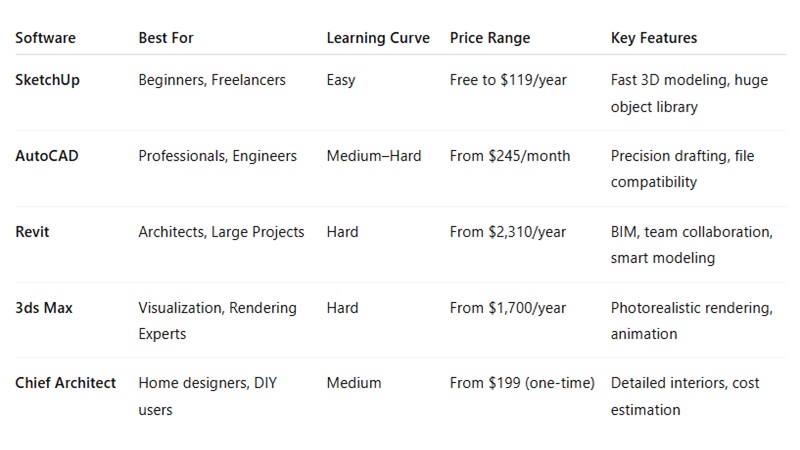This screenshot has width=800, height=450.
Task: Click the From $245/month price cell
Action: [510, 156]
